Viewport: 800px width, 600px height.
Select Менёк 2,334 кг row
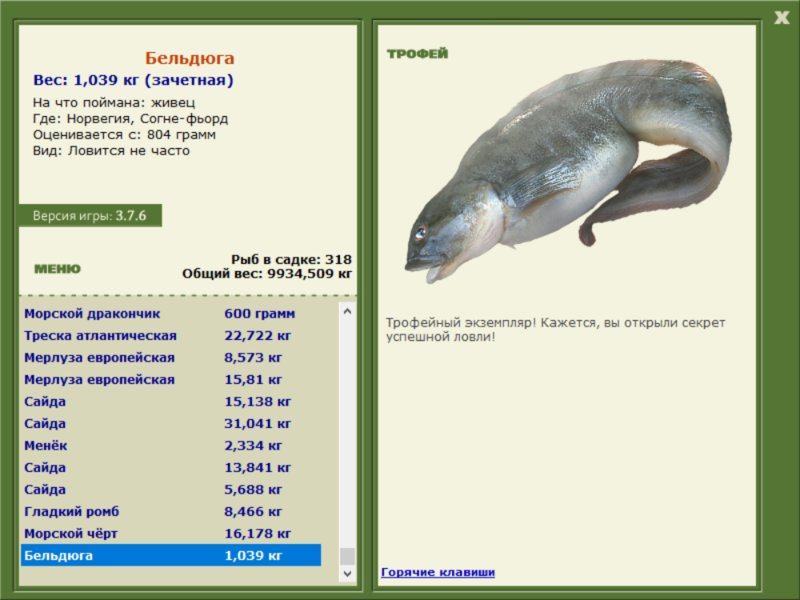pos(171,445)
